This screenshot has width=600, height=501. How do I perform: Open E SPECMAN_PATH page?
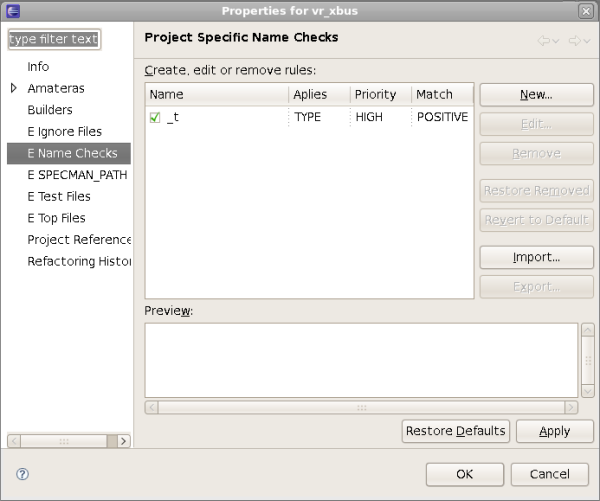pyautogui.click(x=77, y=175)
